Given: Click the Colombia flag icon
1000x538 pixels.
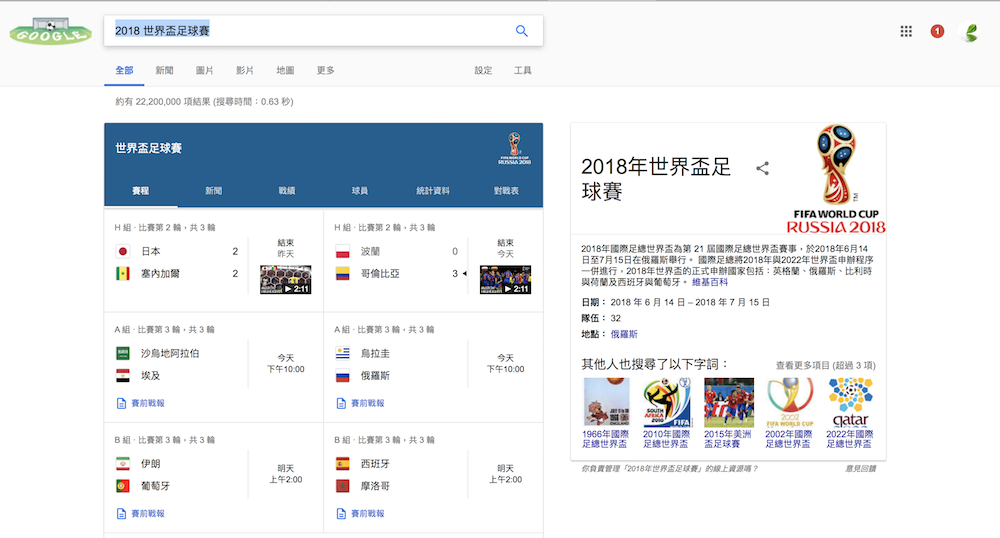Looking at the screenshot, I should click(x=342, y=273).
